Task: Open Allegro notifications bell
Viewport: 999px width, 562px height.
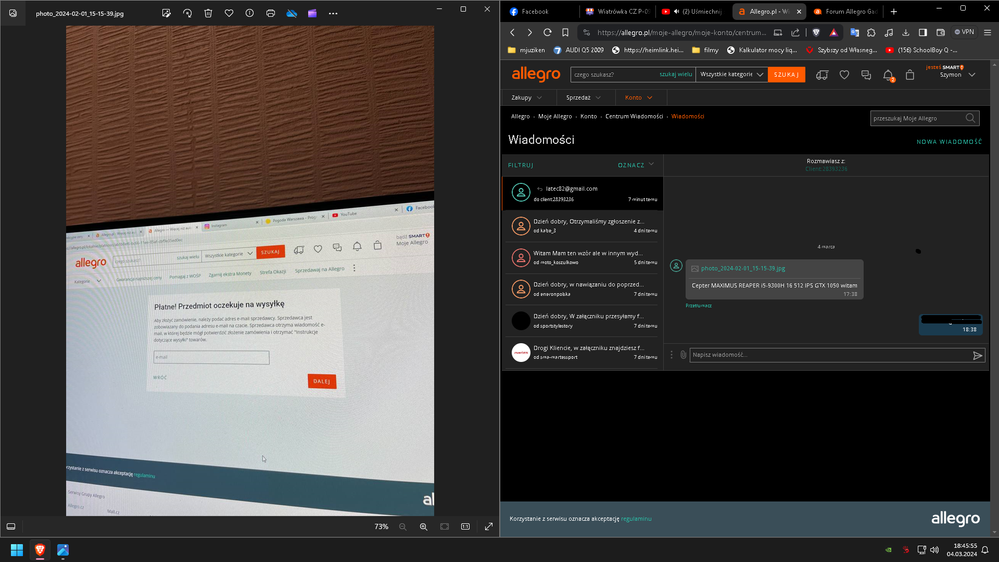Action: click(x=888, y=75)
